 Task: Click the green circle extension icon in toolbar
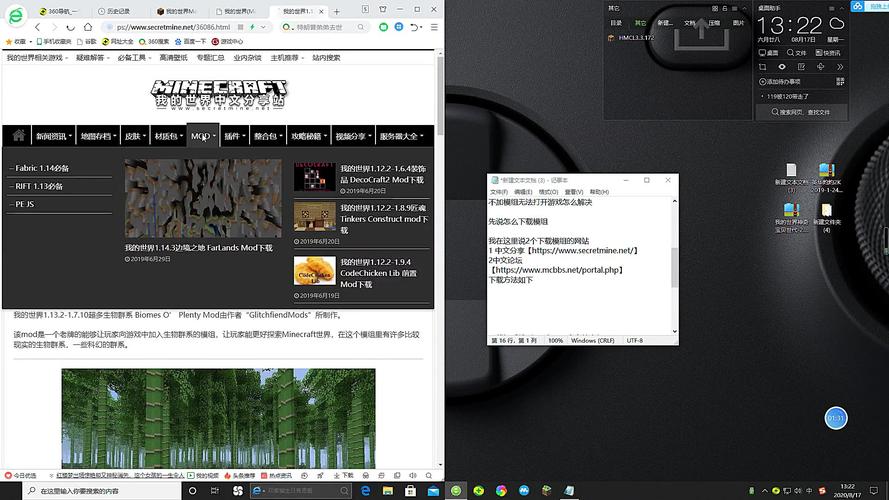(384, 27)
